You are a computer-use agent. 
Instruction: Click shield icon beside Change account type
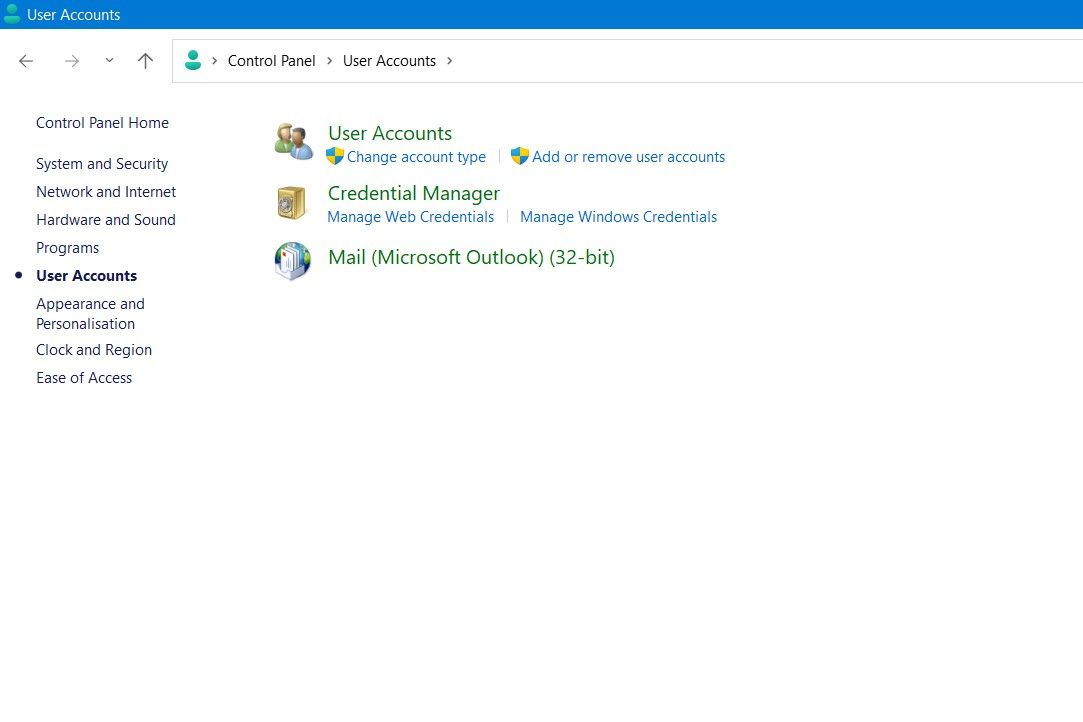point(335,157)
